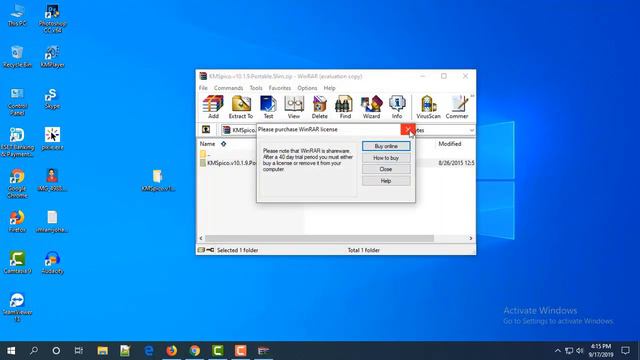Open the Windows Start menu
The width and height of the screenshot is (640, 360).
tap(11, 351)
